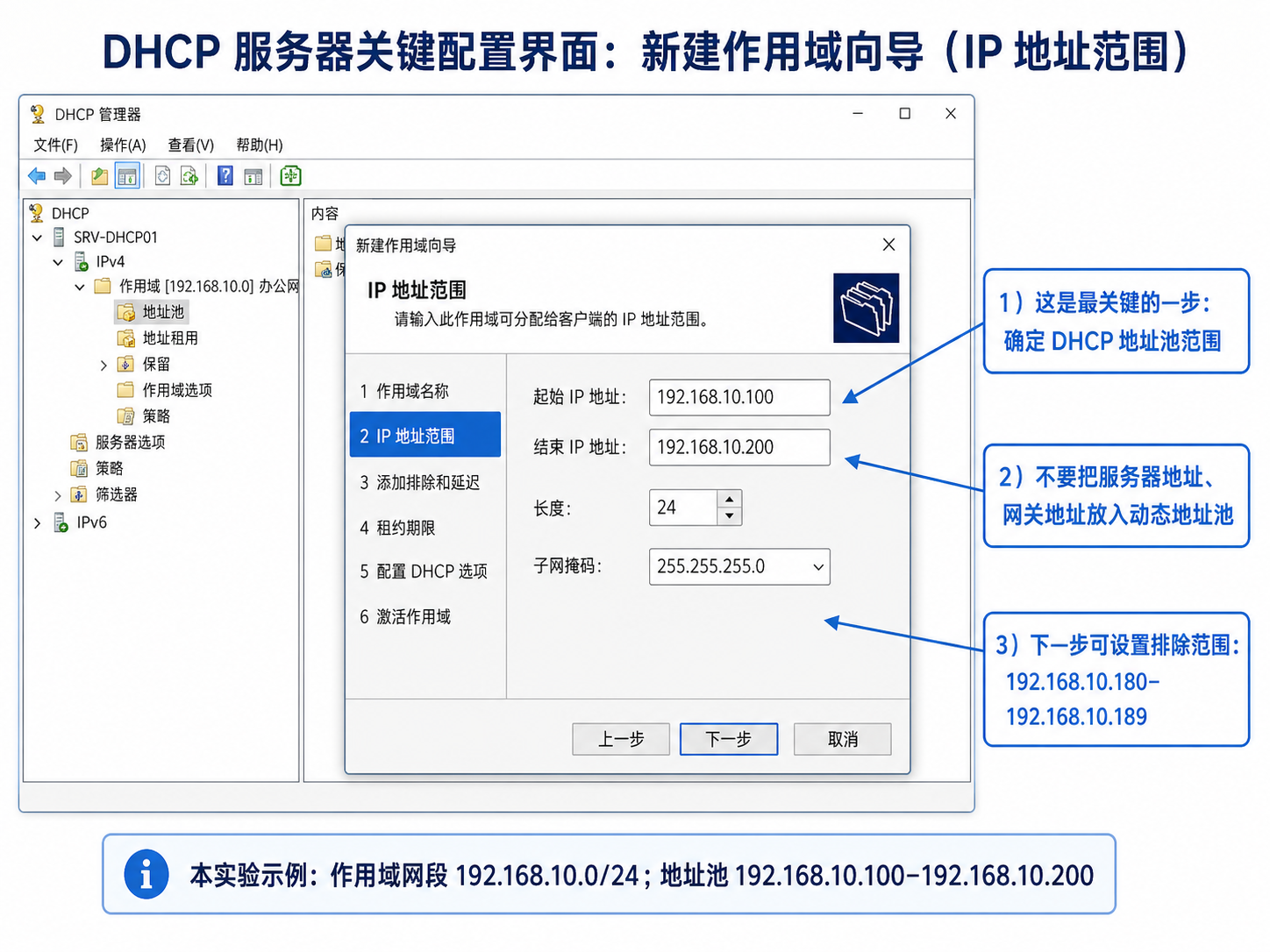Click the 作用域选项 folder icon
Screen dimensions: 1270x952
[125, 390]
